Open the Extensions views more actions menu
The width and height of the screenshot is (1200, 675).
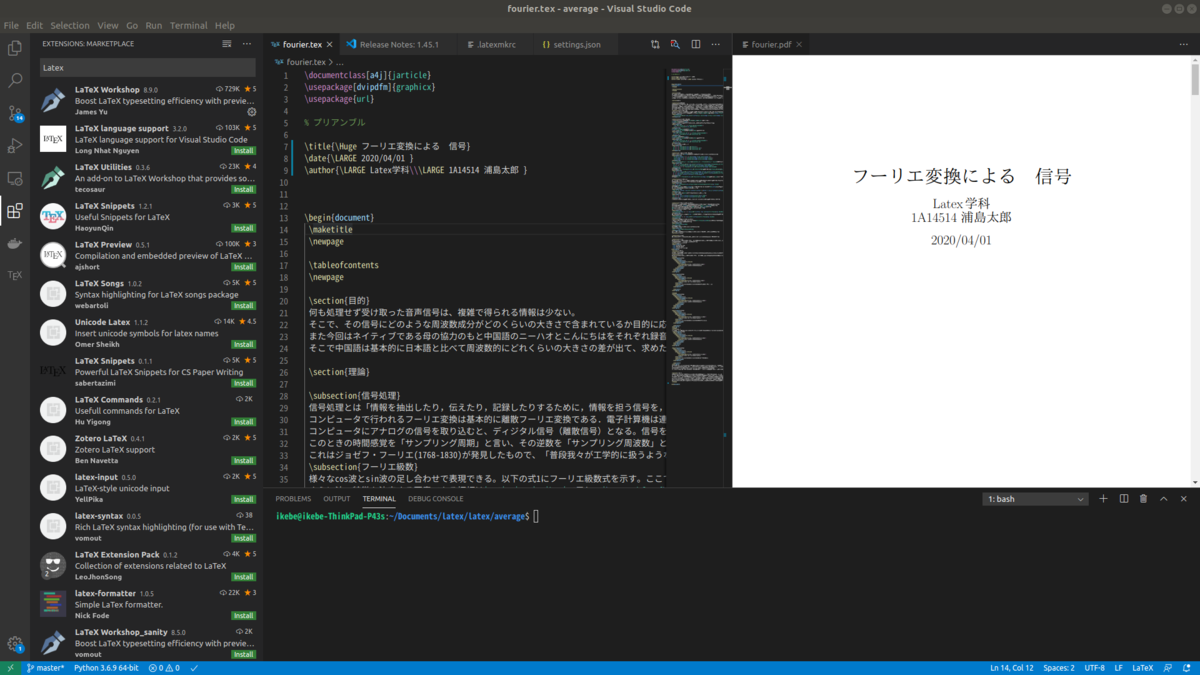[x=246, y=43]
